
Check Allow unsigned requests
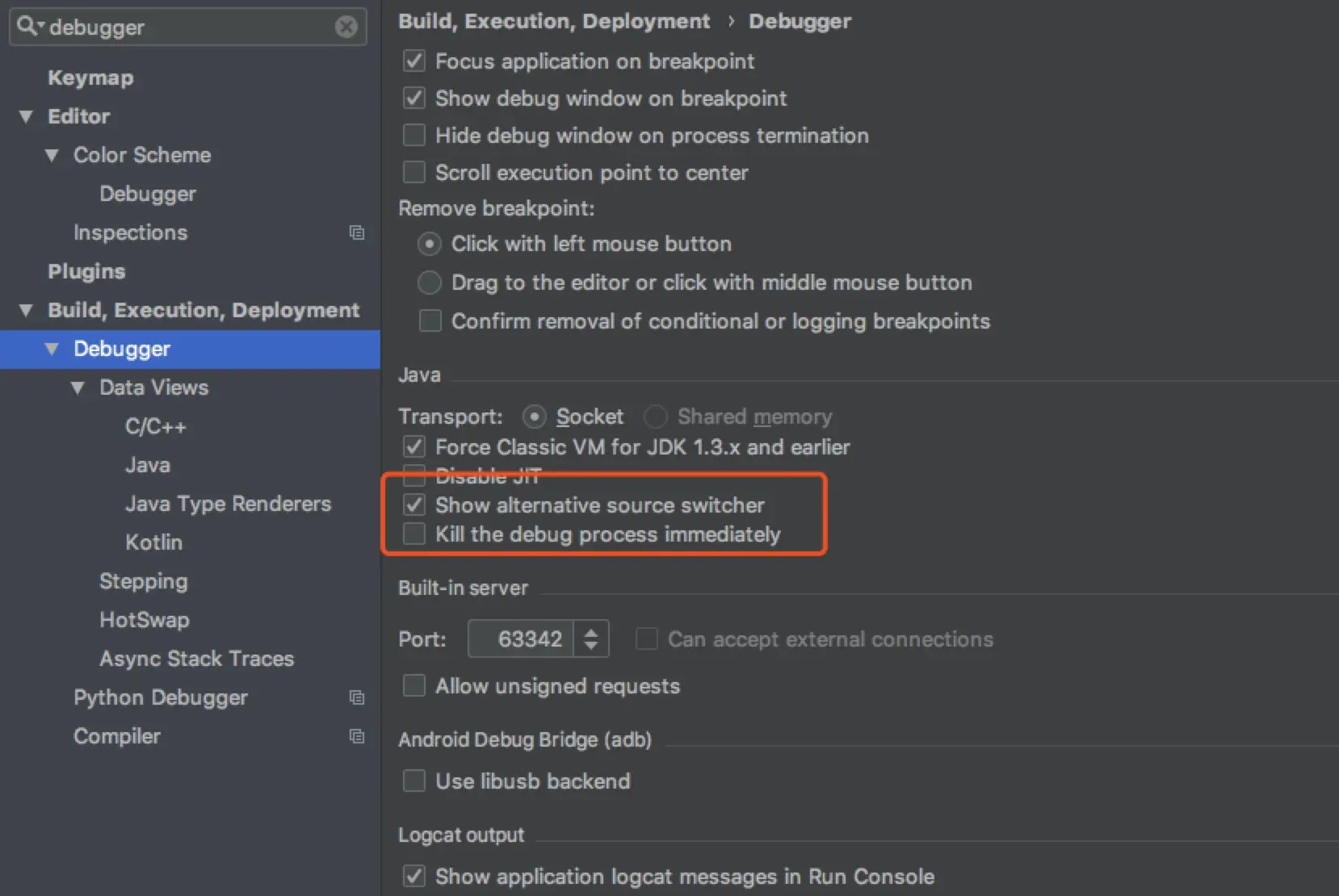coord(413,685)
